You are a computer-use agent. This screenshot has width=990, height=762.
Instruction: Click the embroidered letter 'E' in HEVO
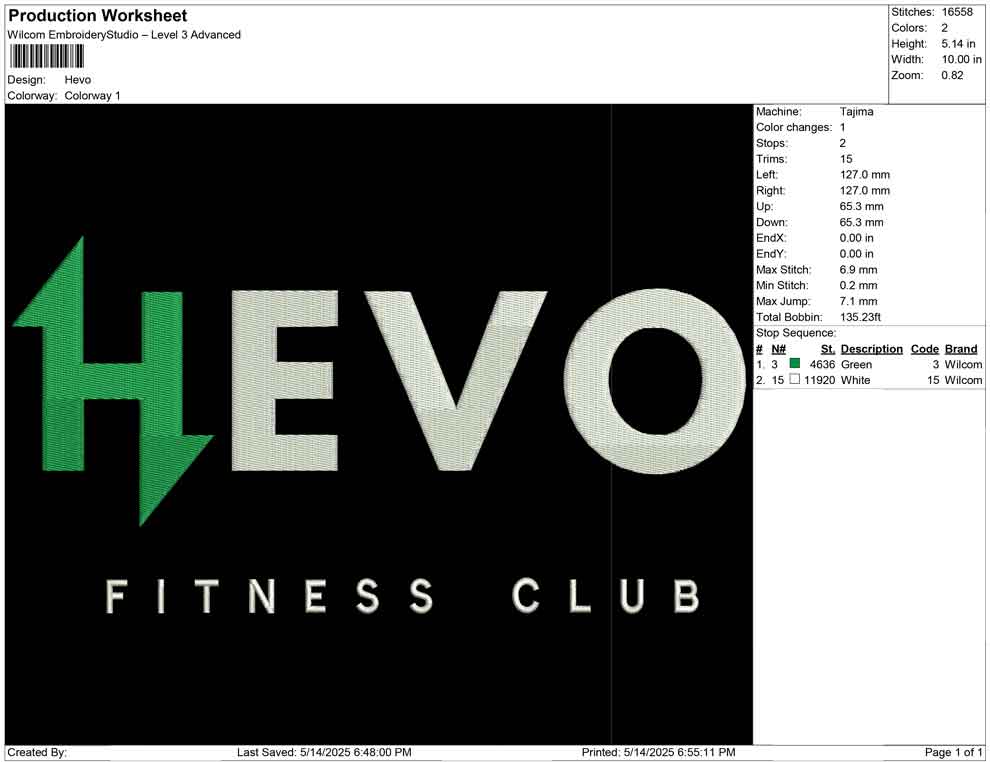(x=284, y=381)
